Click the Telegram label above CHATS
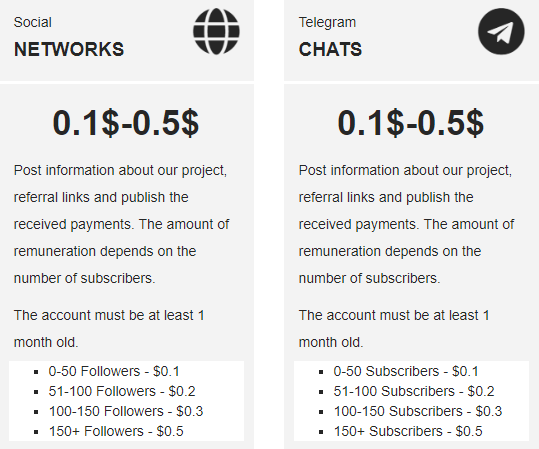The width and height of the screenshot is (539, 449). coord(327,22)
